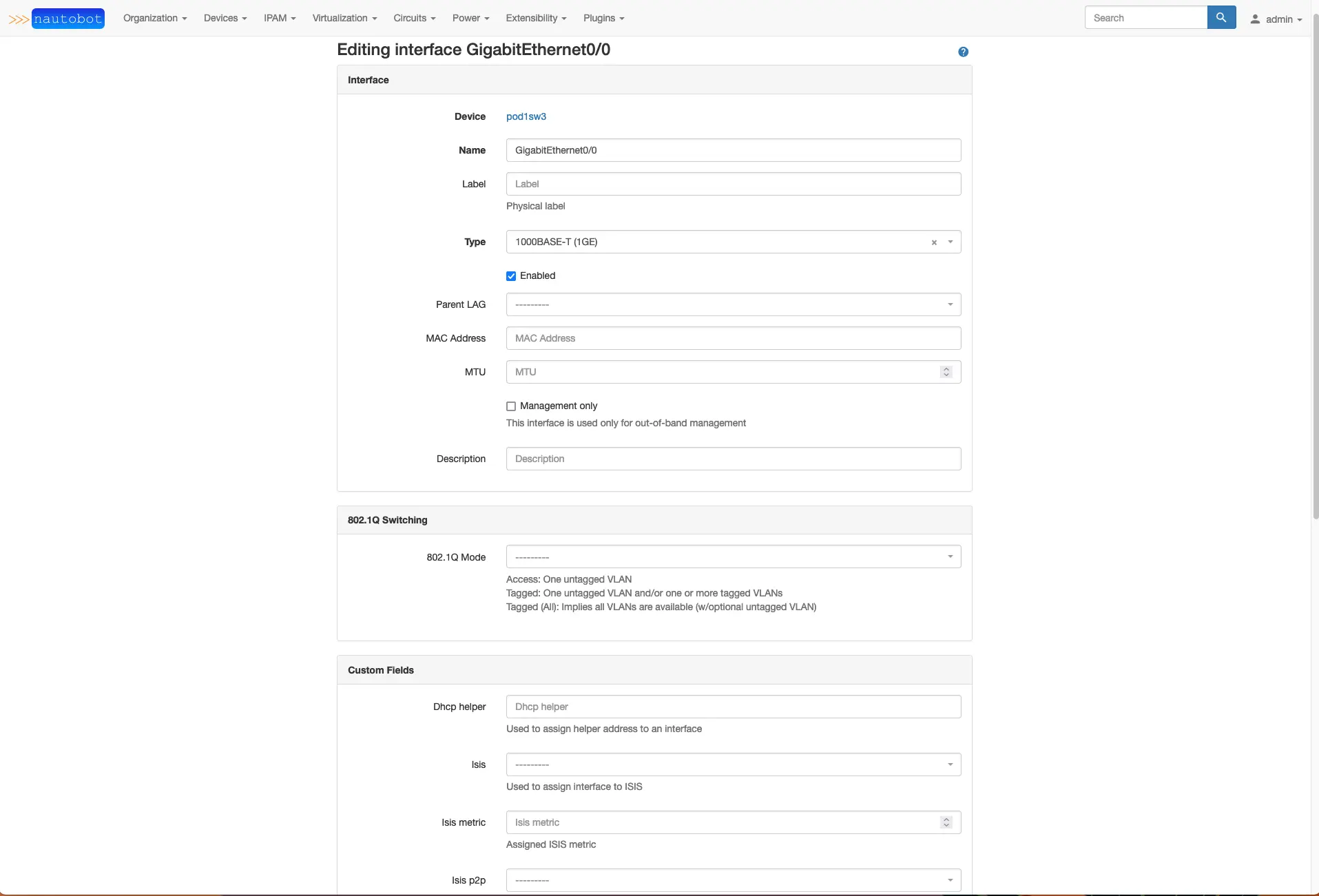Click the MTU stepper arrows

point(946,372)
